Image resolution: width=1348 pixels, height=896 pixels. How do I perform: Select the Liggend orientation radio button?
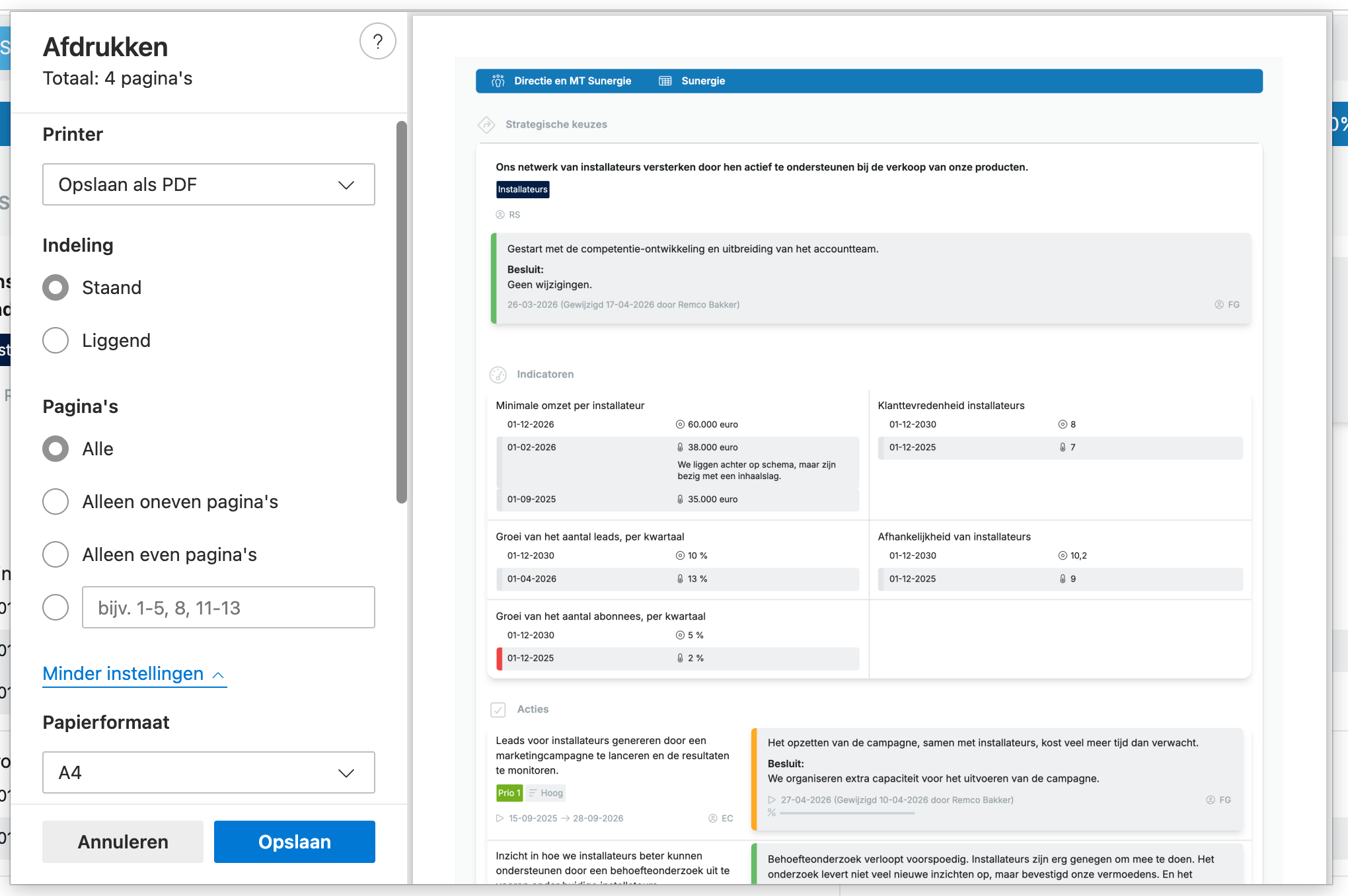[56, 340]
